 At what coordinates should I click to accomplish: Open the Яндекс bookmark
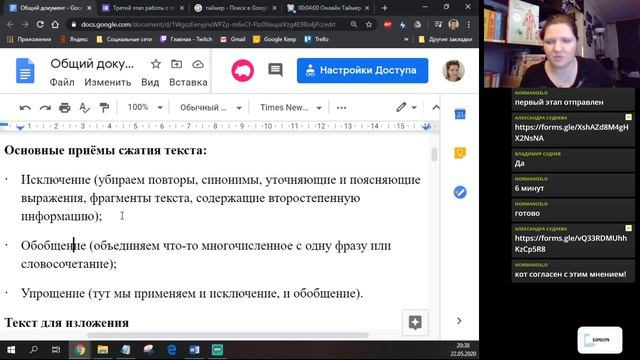74,40
